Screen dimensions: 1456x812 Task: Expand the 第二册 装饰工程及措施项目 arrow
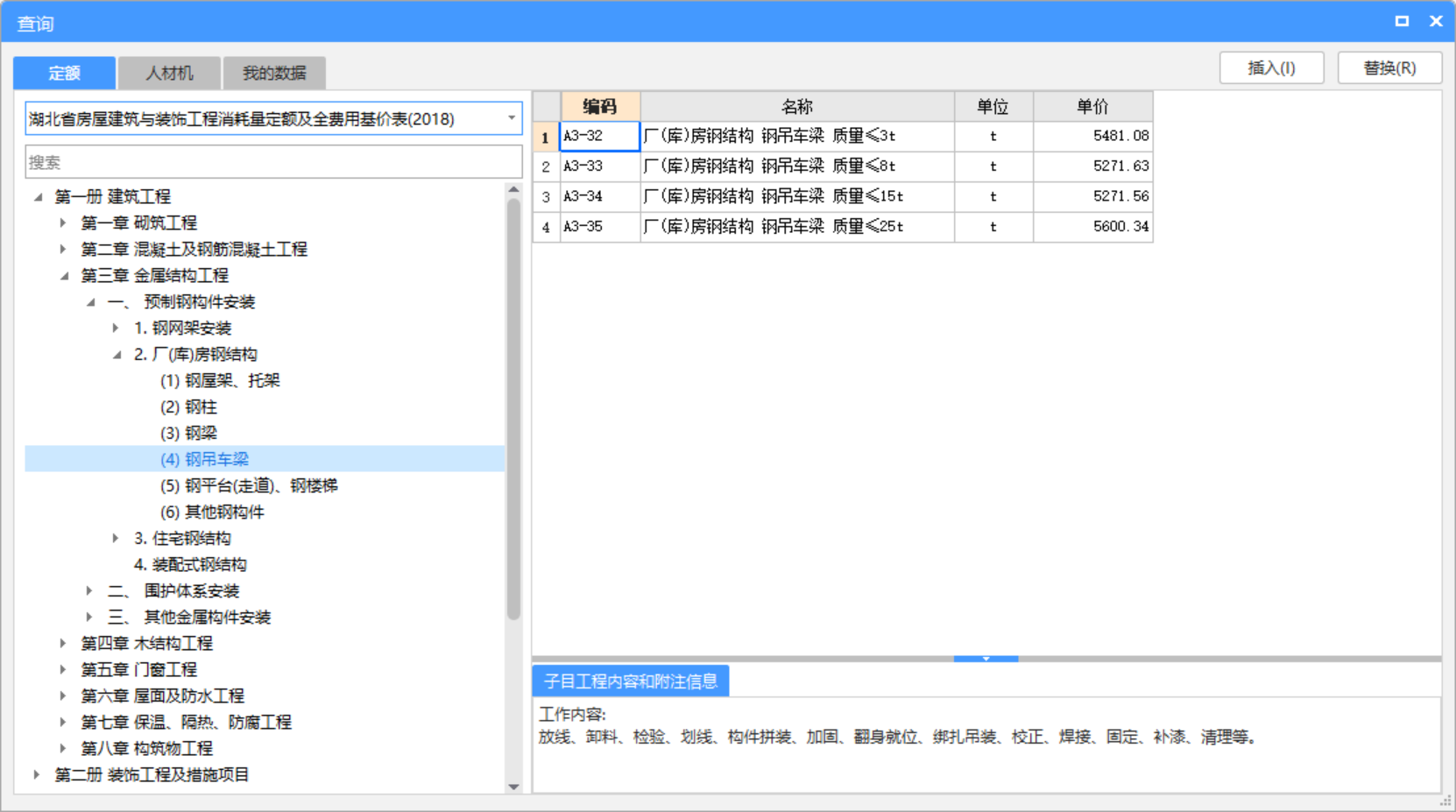(x=37, y=775)
